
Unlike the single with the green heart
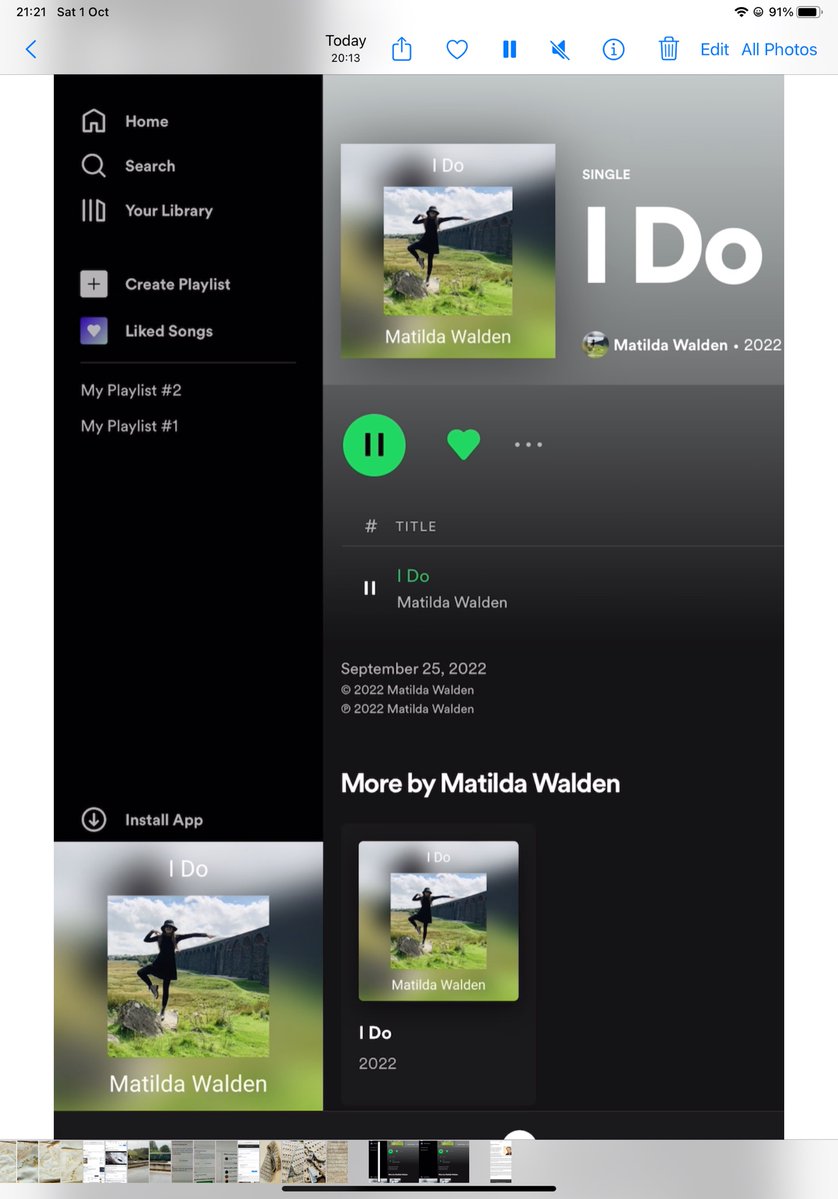[463, 444]
